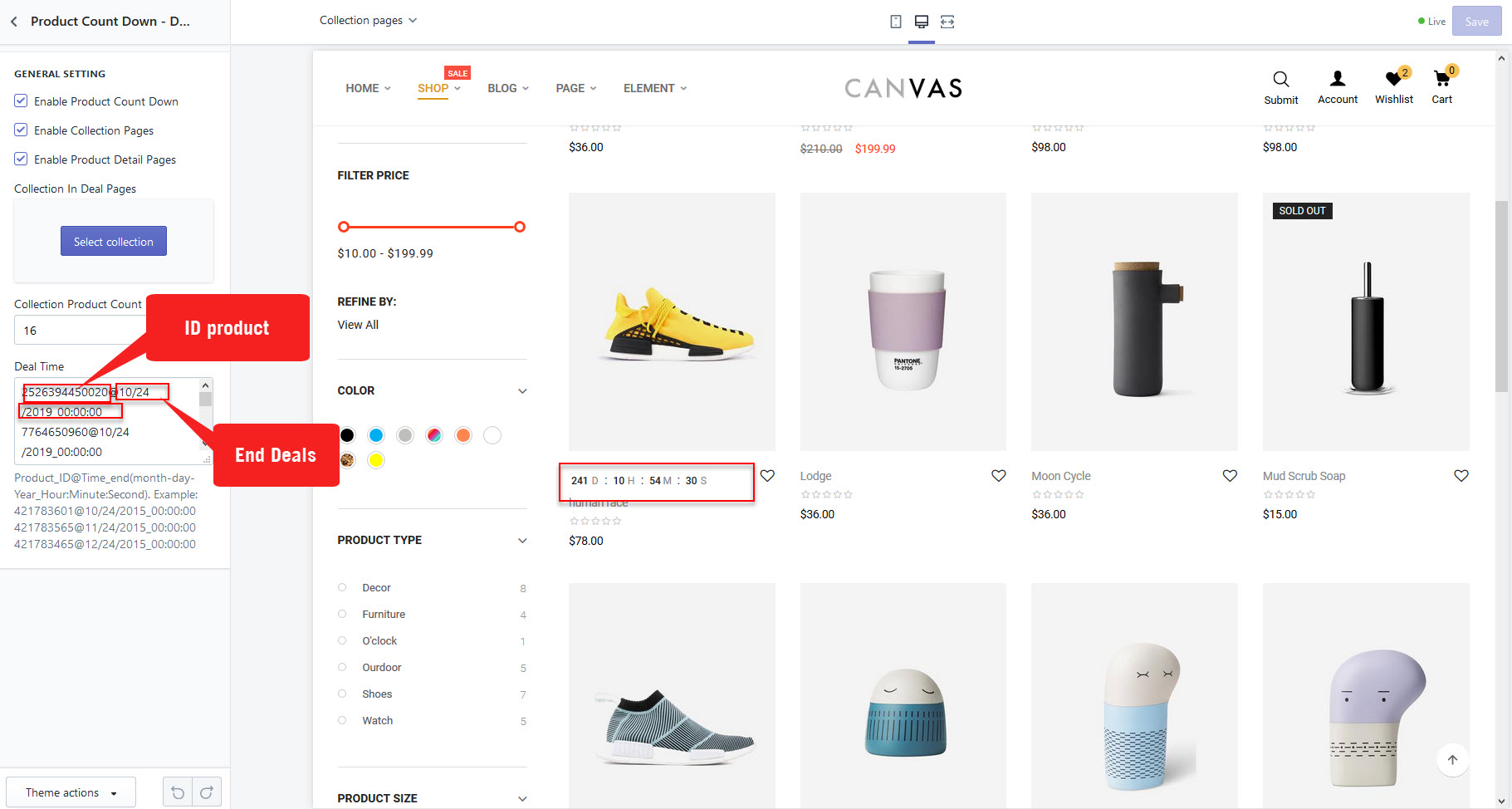Open the SHOP menu item

433,88
